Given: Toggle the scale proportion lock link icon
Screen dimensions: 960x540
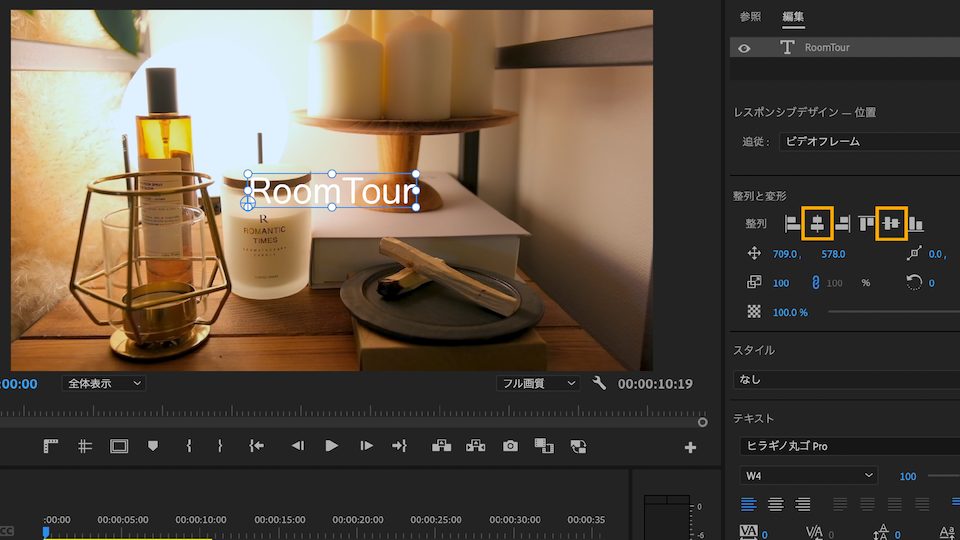Looking at the screenshot, I should click(x=815, y=283).
